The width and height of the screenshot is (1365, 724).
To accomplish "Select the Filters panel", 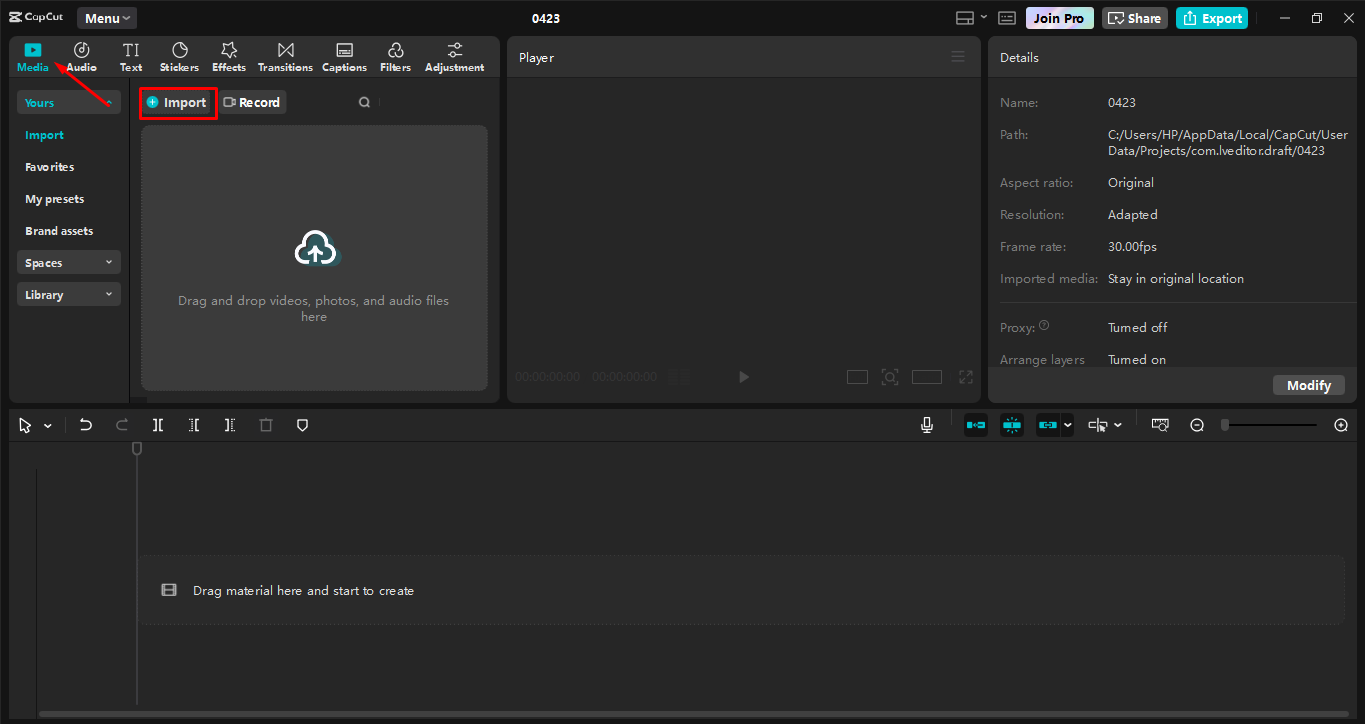I will click(x=394, y=55).
